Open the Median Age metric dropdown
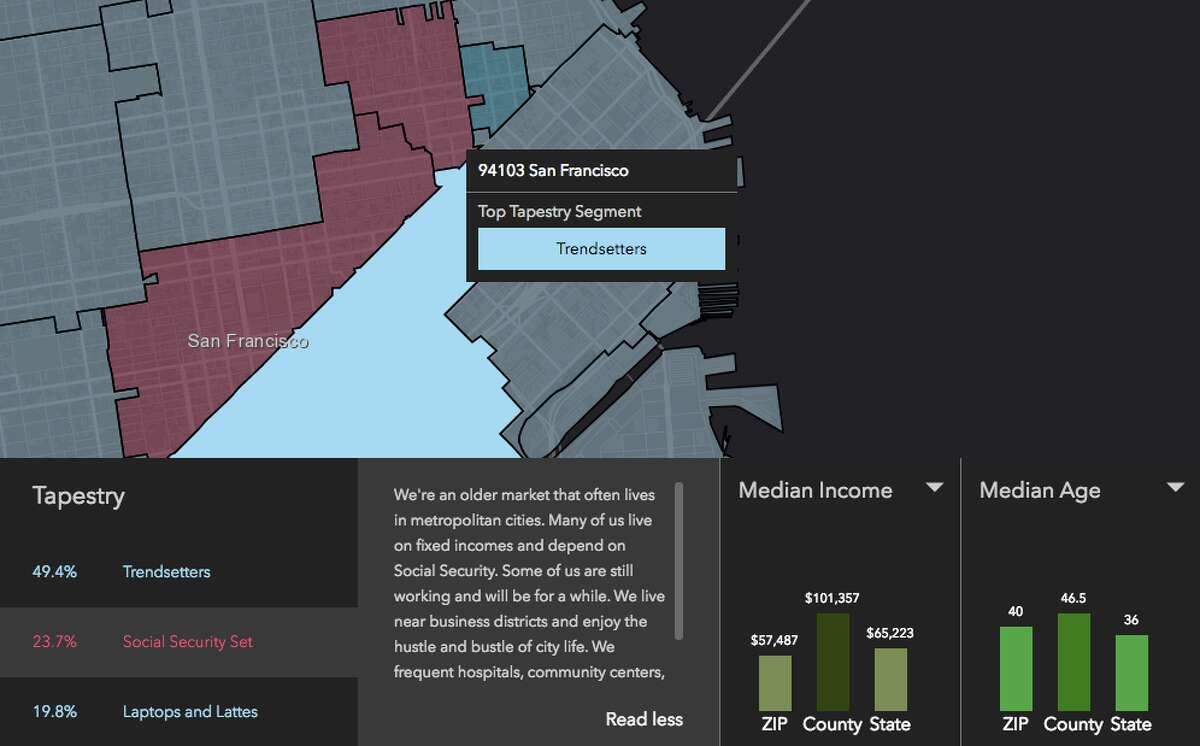This screenshot has width=1200, height=746. (1174, 488)
